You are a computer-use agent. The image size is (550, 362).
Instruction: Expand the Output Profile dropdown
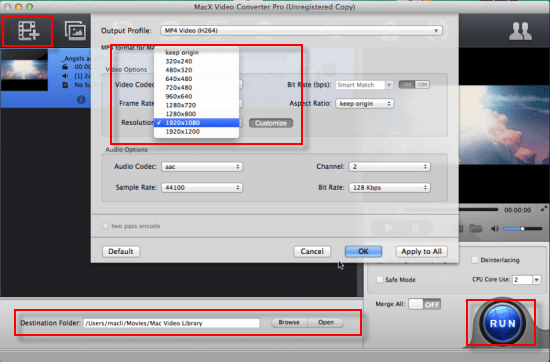pos(301,31)
